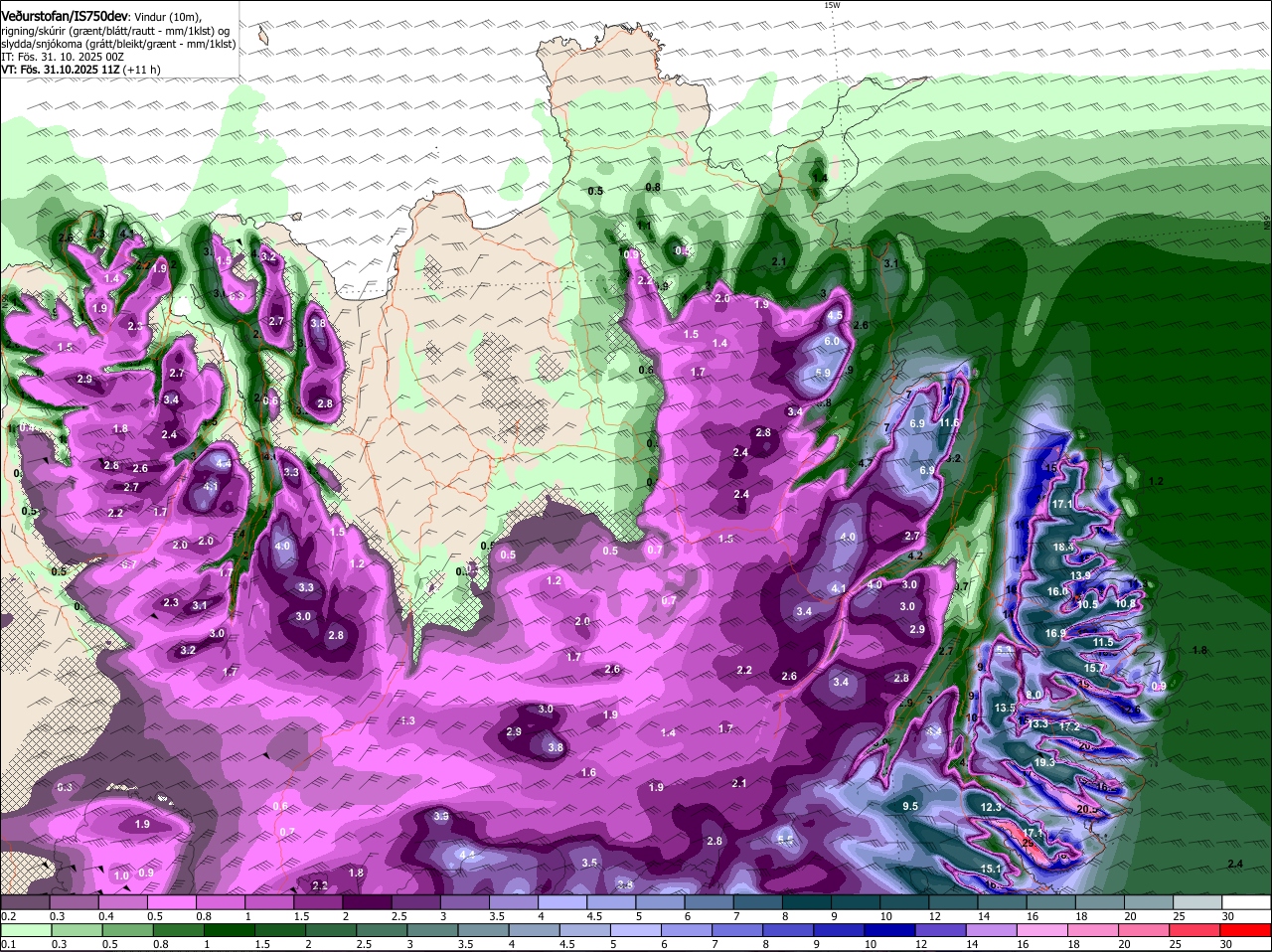The image size is (1272, 952).
Task: Click the 'IT: Fös. 31. 10. 2025 00Z' line
Action: (x=63, y=57)
